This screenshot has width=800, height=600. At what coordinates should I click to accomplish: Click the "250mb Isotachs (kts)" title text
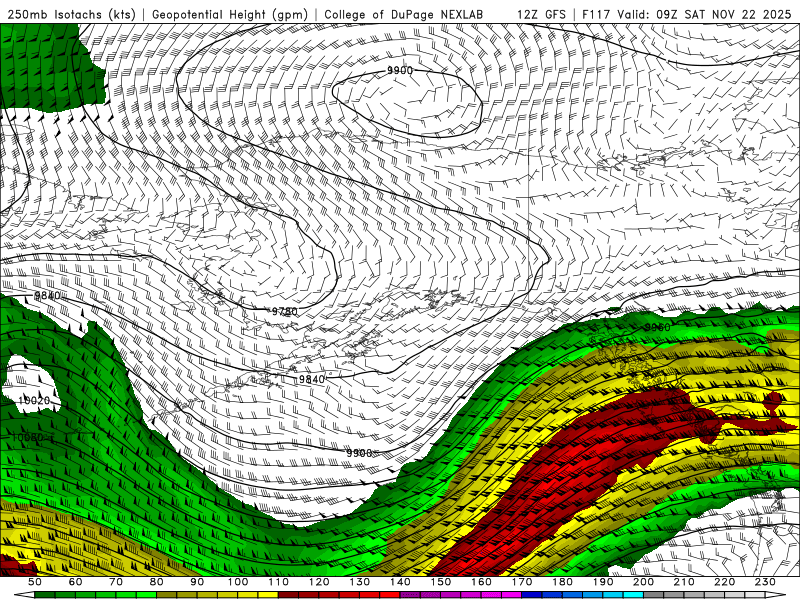click(71, 14)
